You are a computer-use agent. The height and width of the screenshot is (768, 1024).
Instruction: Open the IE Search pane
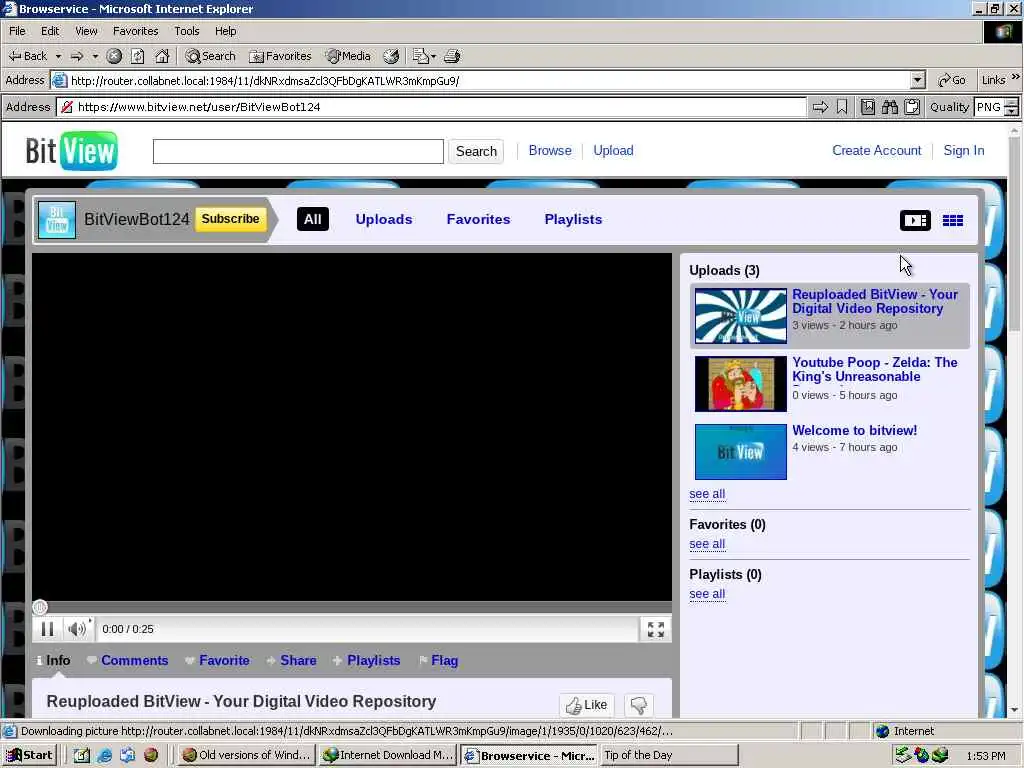point(210,56)
